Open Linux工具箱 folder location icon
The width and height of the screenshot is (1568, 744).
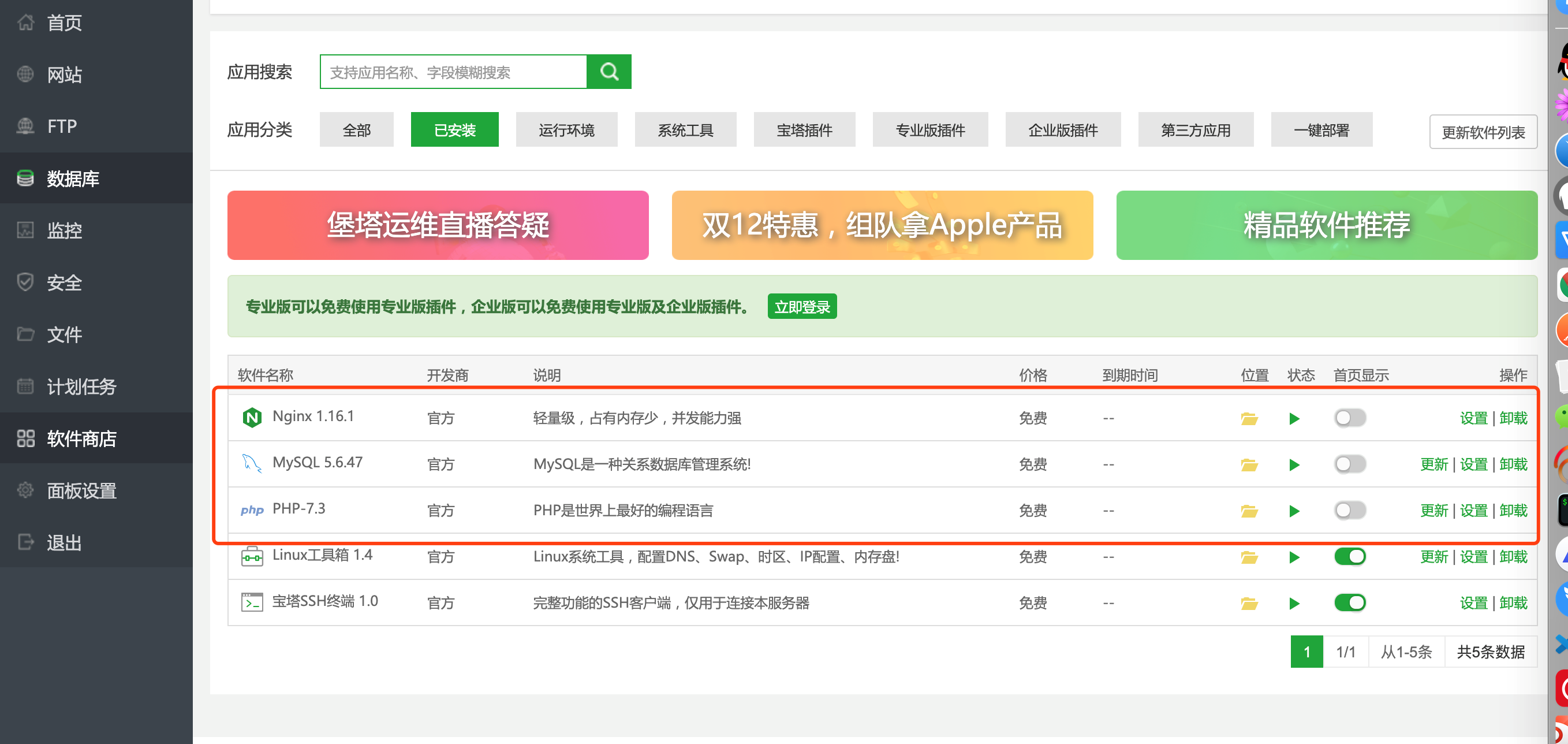point(1249,557)
